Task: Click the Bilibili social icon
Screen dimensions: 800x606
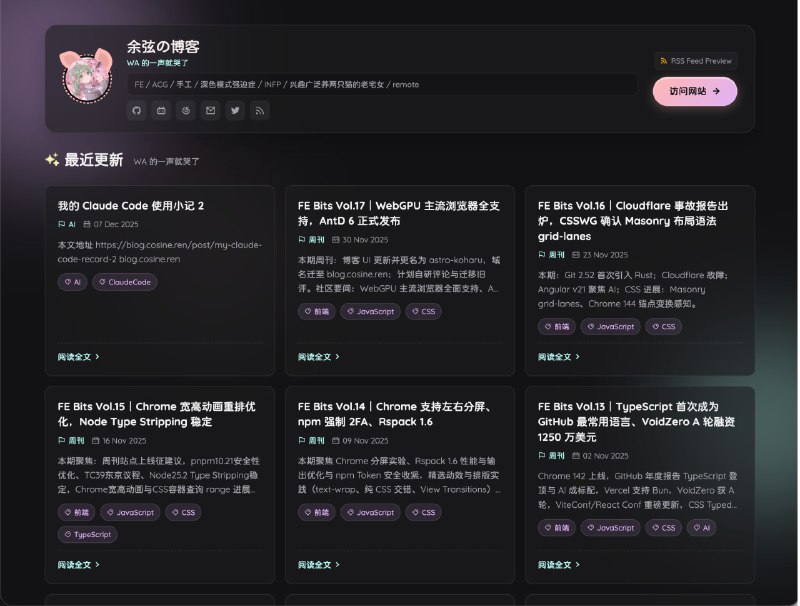Action: (x=161, y=110)
